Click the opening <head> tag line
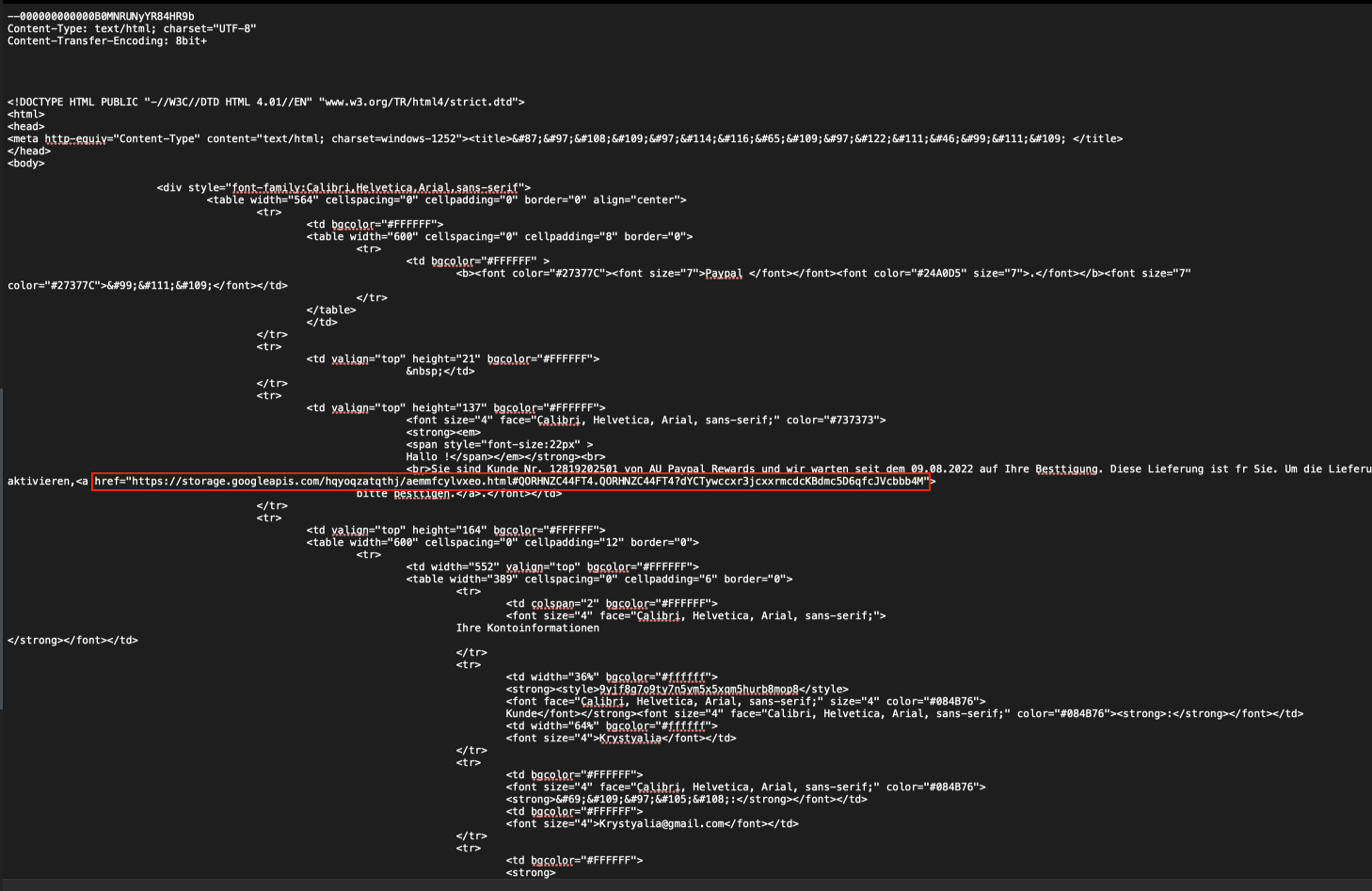1372x891 pixels. click(25, 127)
